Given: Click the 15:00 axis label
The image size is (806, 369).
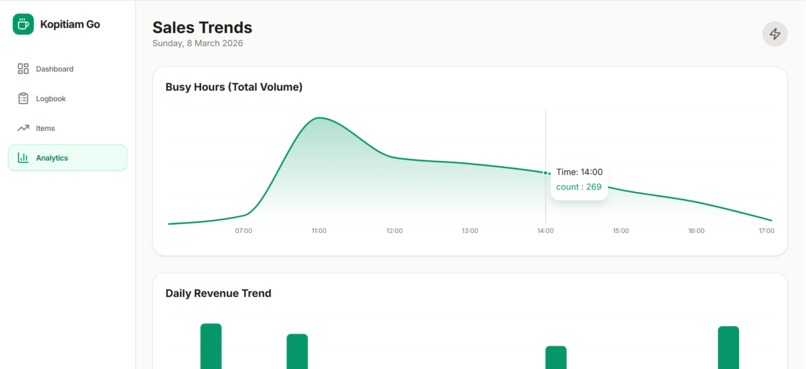Looking at the screenshot, I should point(620,231).
